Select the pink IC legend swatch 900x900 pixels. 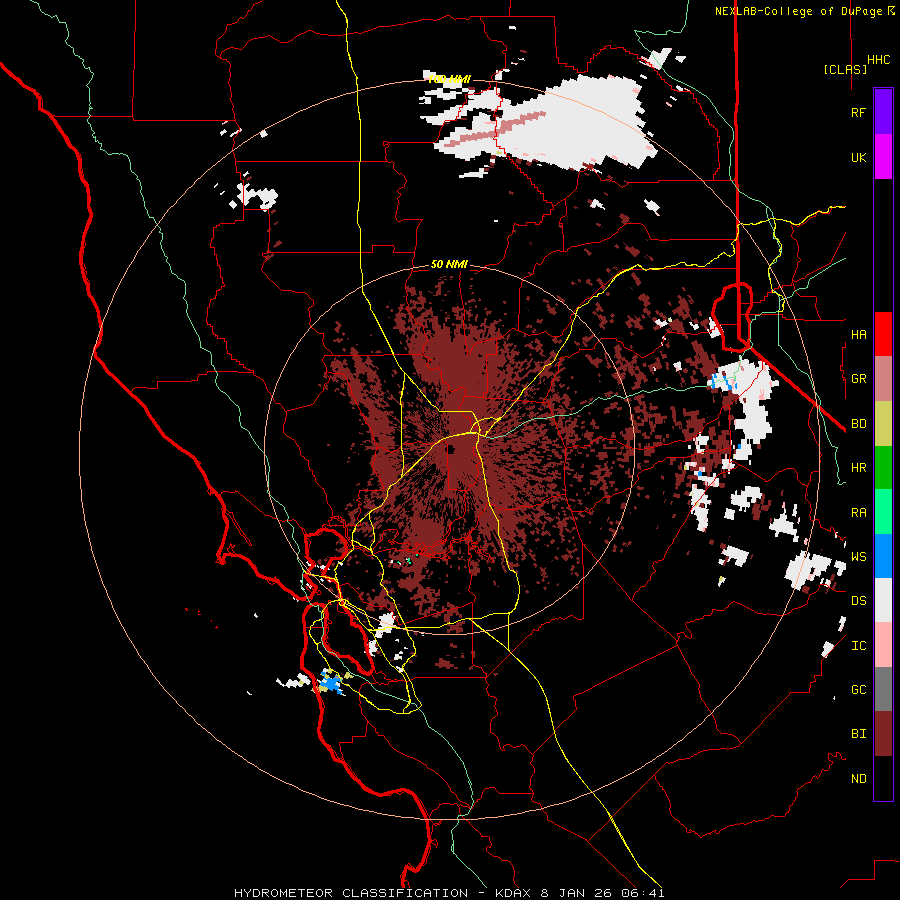(x=883, y=645)
